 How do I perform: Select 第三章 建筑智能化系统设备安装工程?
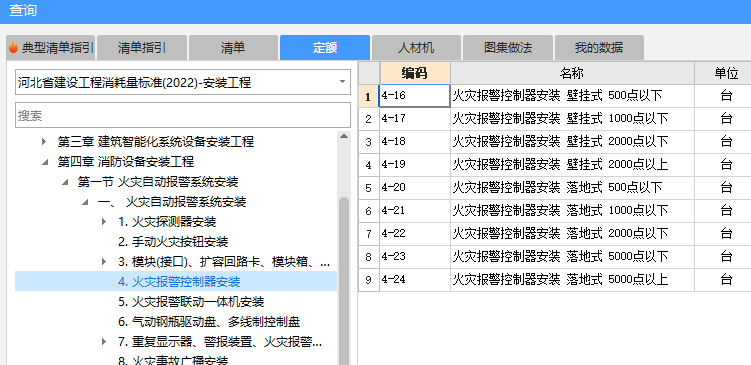[x=156, y=142]
